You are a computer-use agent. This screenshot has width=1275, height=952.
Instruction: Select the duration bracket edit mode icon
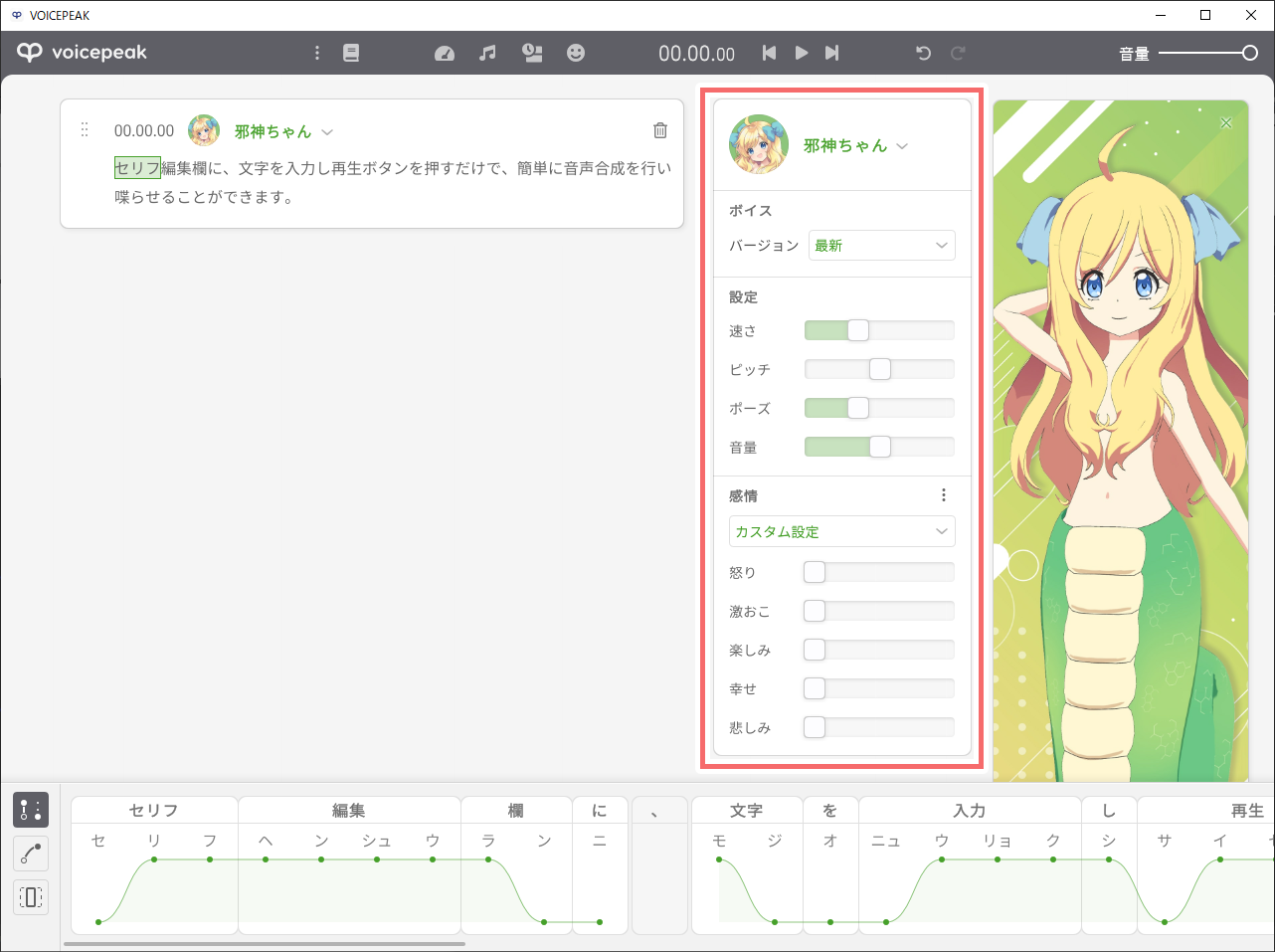click(x=31, y=897)
